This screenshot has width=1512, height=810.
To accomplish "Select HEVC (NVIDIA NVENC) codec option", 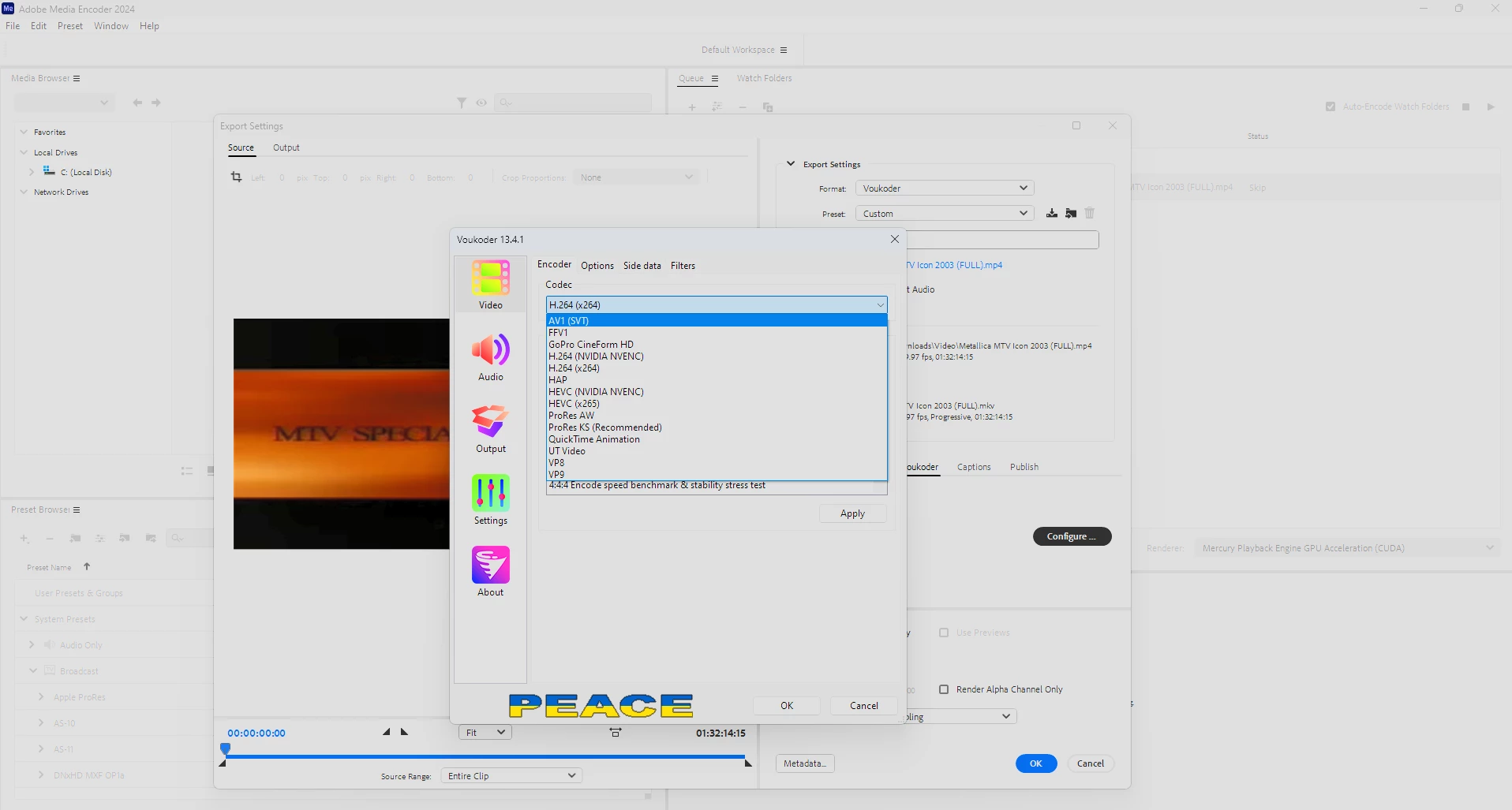I will [717, 392].
